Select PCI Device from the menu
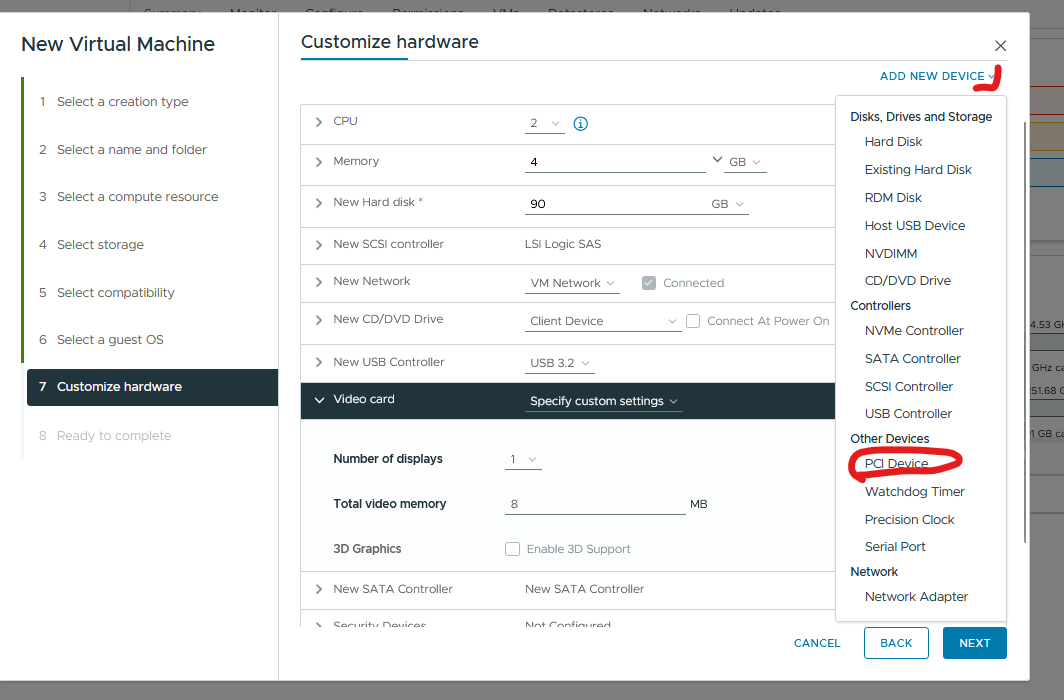This screenshot has height=700, width=1064. point(896,464)
